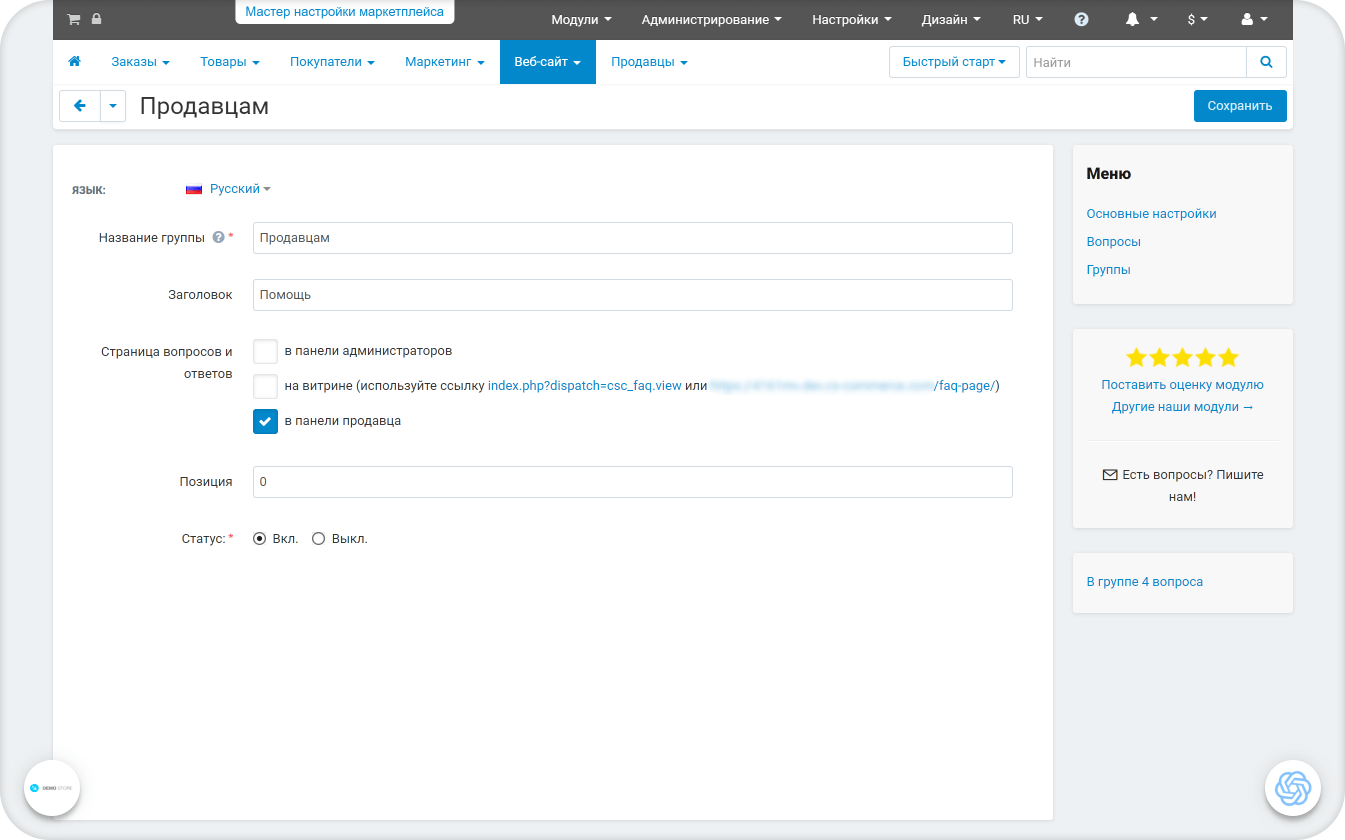Open the help question mark icon
The image size is (1345, 840).
coord(1081,19)
